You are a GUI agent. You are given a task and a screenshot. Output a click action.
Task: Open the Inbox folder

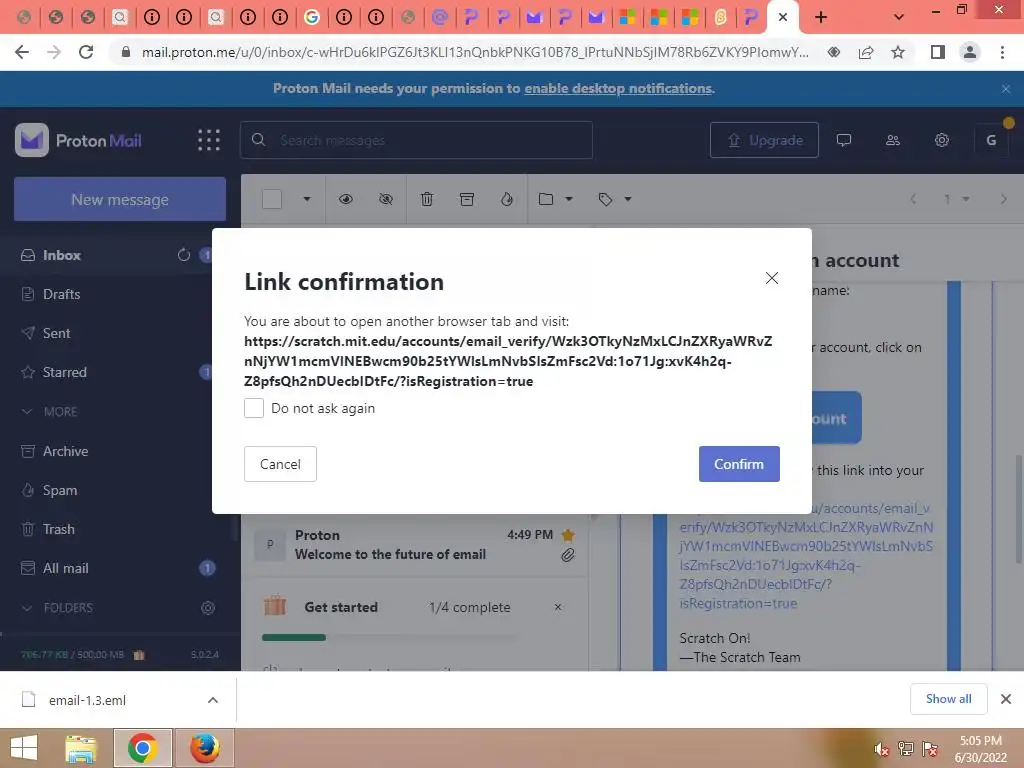[x=62, y=255]
